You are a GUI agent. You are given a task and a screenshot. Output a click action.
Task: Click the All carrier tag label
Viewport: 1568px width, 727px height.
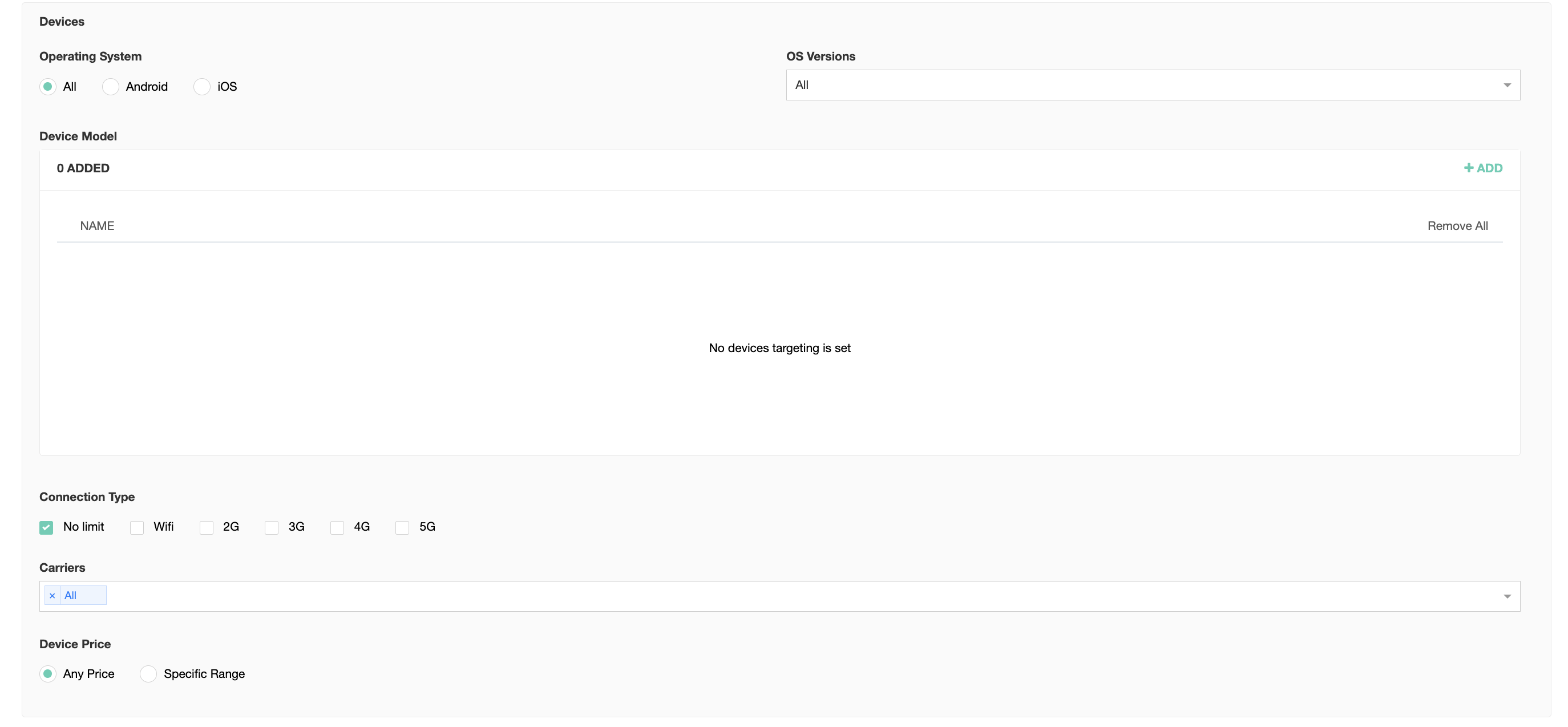(71, 596)
